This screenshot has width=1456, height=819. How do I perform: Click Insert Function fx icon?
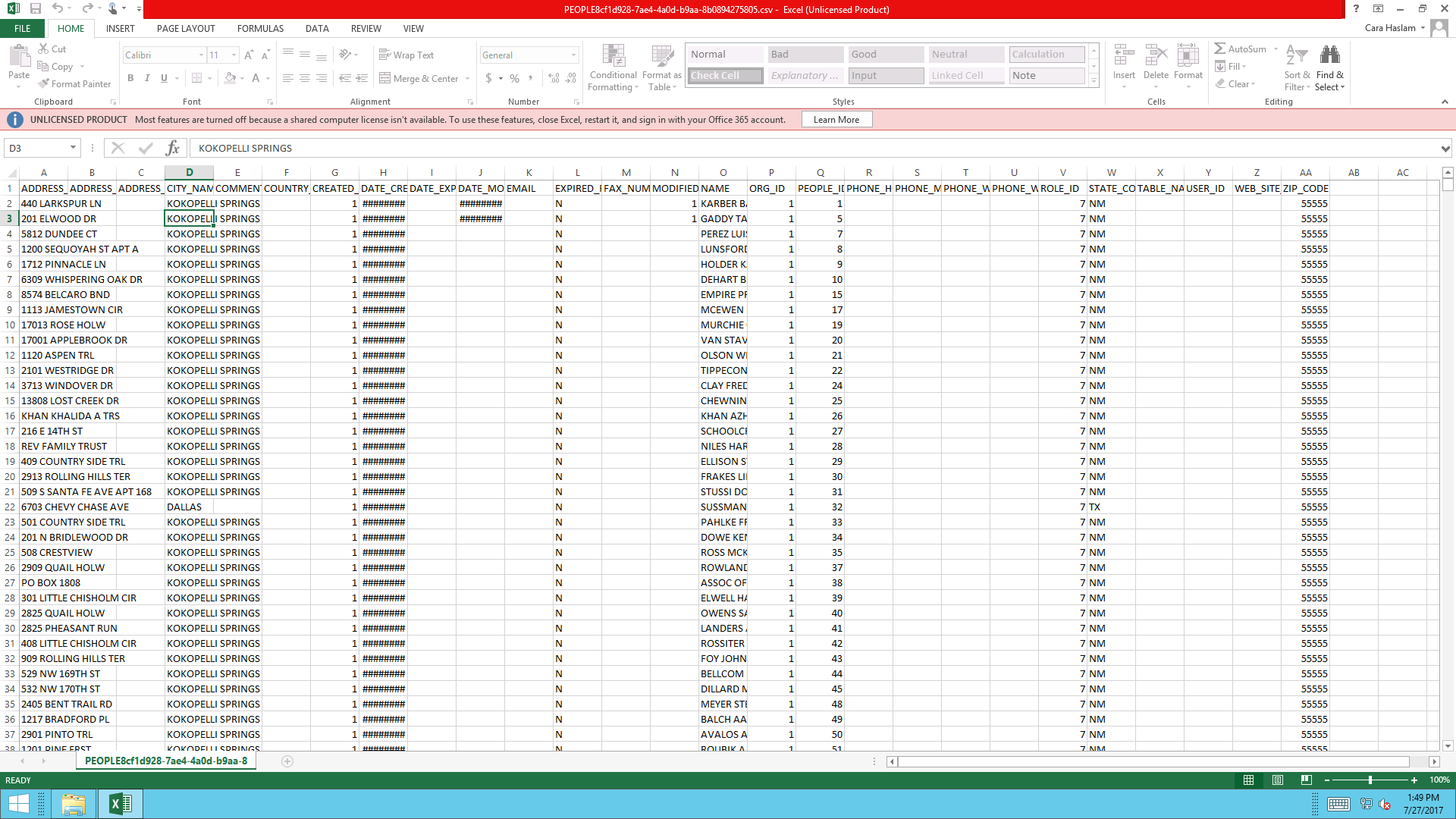pyautogui.click(x=173, y=148)
